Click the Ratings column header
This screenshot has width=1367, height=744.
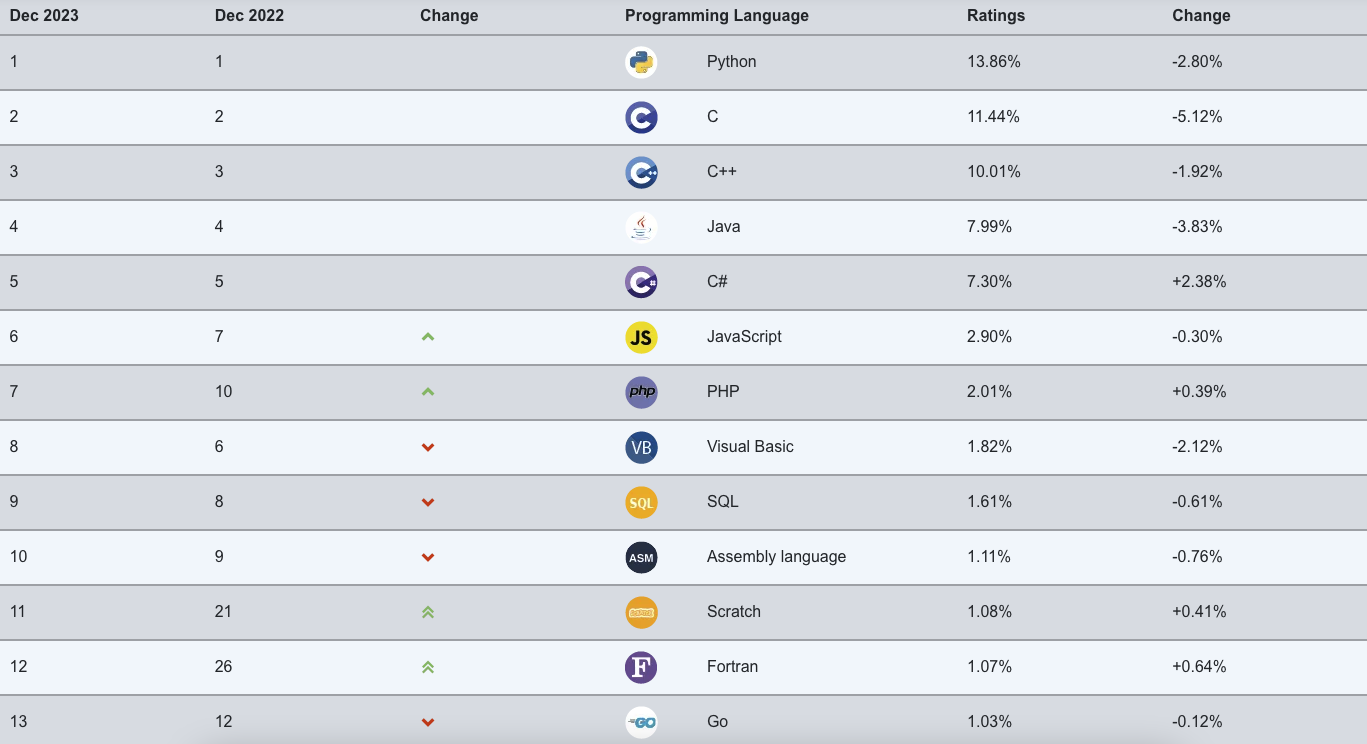click(x=996, y=16)
